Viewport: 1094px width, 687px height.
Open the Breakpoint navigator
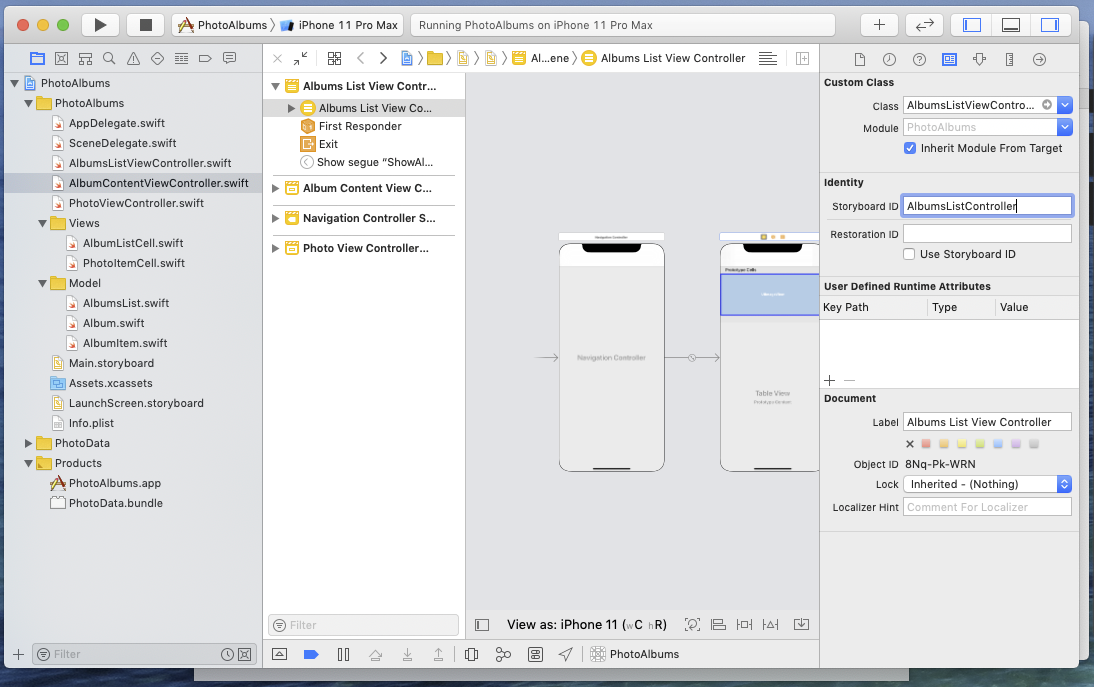point(205,59)
